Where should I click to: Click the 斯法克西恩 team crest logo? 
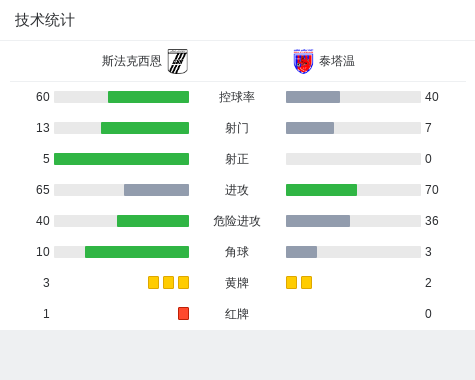[x=178, y=61]
